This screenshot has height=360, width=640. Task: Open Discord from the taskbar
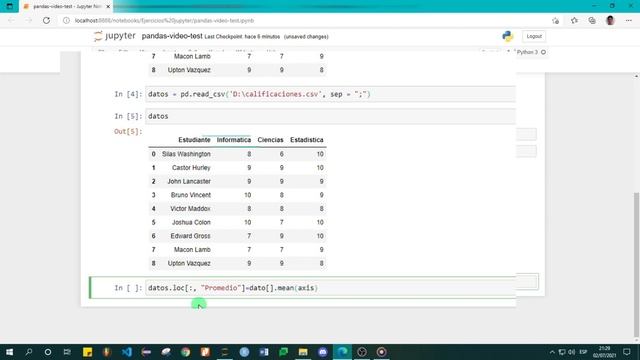point(322,352)
